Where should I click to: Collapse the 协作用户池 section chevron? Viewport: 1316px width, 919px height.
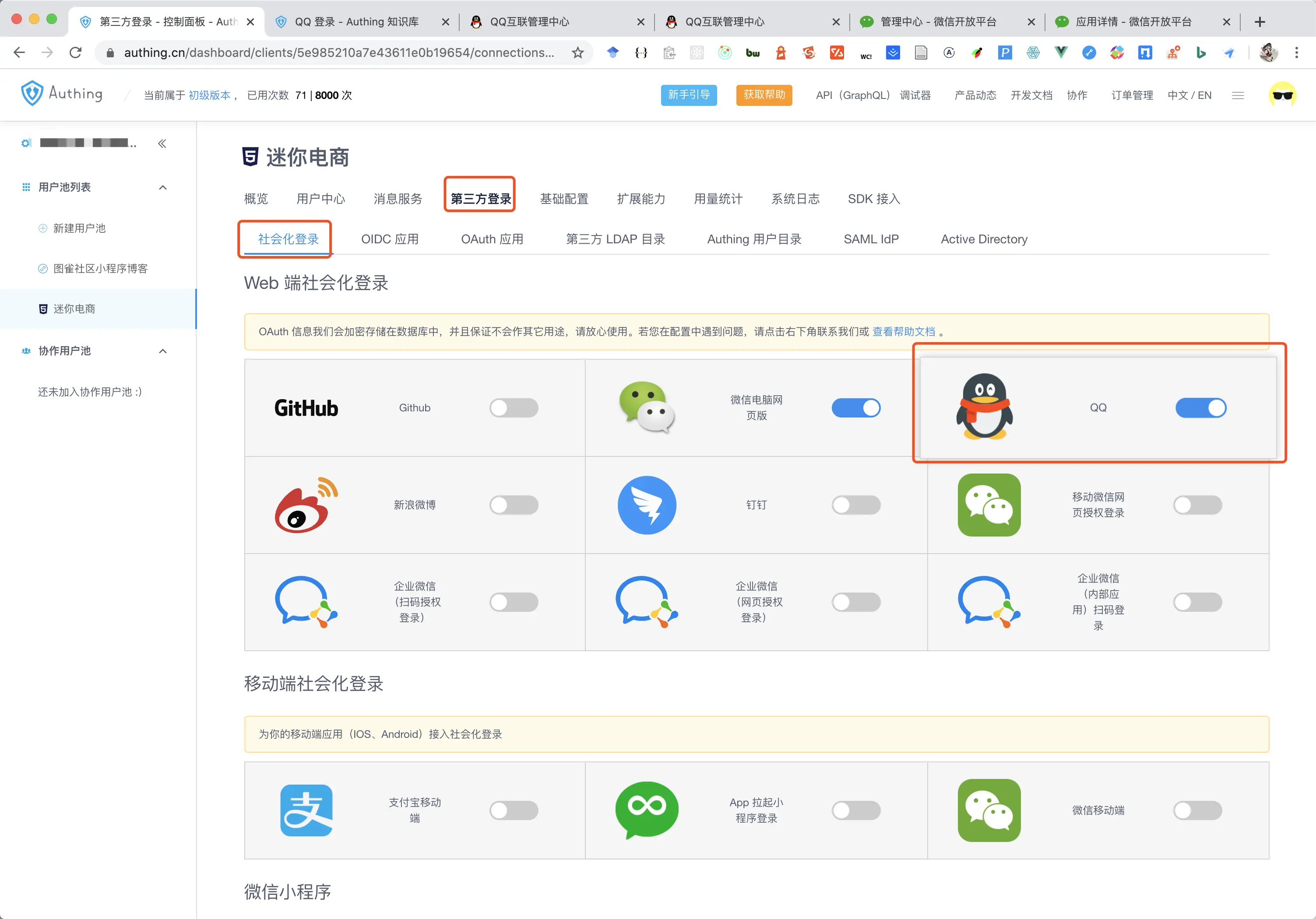click(163, 351)
